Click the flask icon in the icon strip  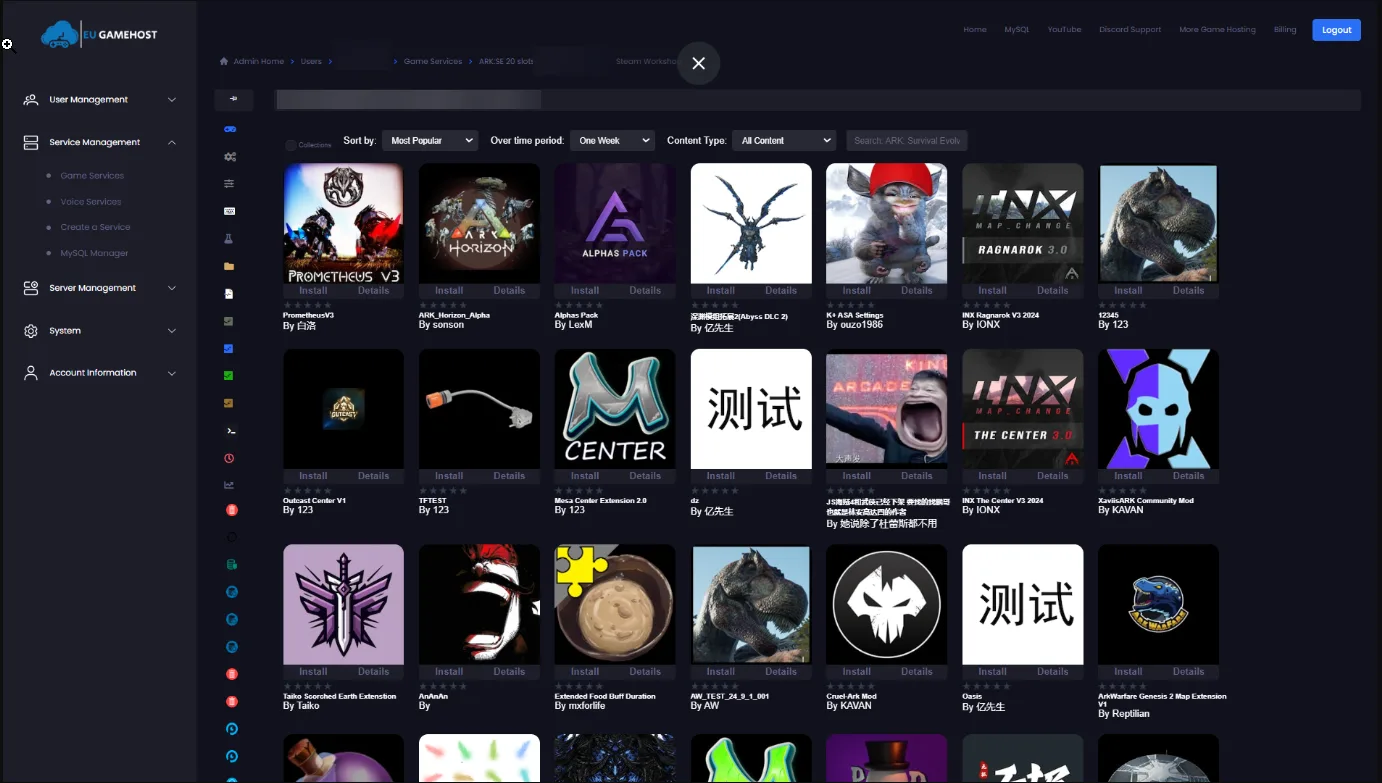click(229, 239)
